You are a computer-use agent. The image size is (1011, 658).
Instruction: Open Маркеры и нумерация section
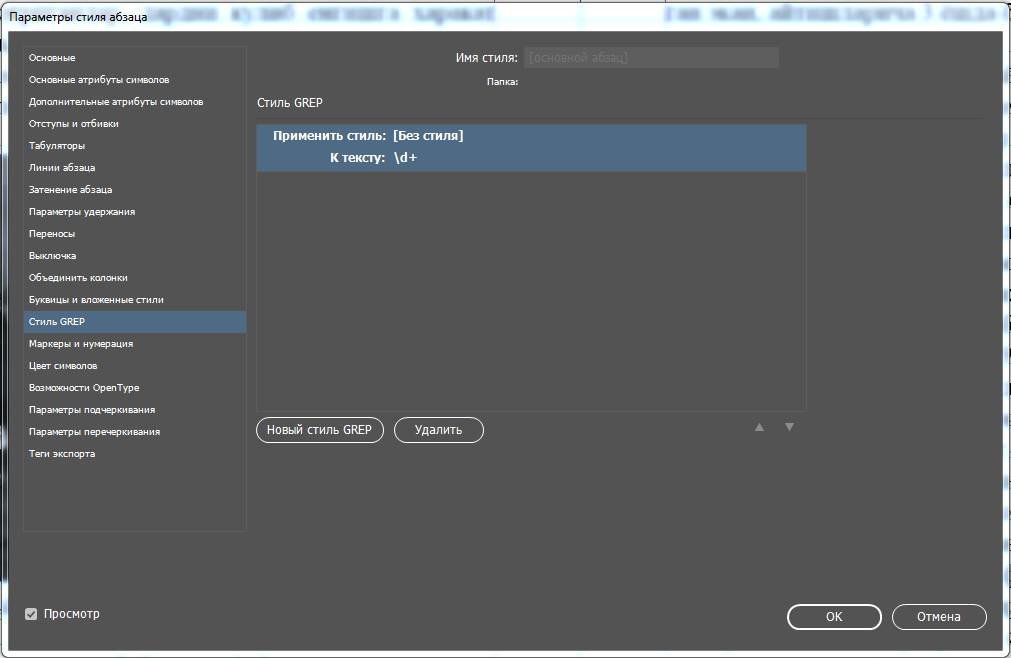[x=135, y=344]
